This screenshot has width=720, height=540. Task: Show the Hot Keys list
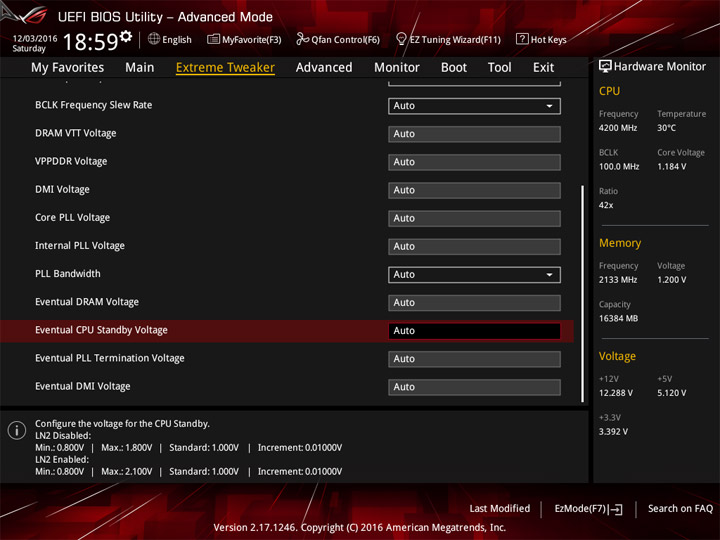coord(541,39)
